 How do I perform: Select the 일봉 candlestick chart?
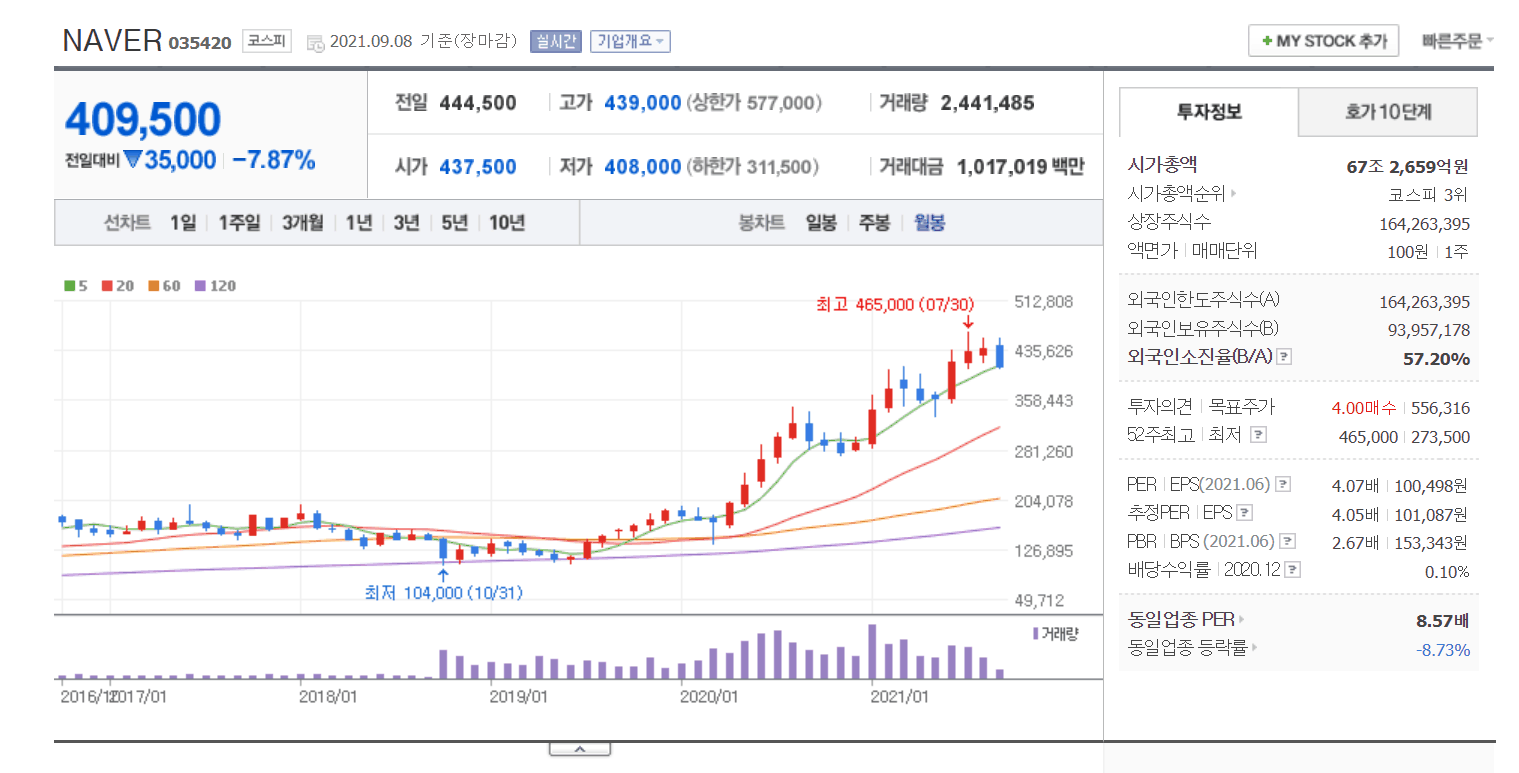point(822,223)
